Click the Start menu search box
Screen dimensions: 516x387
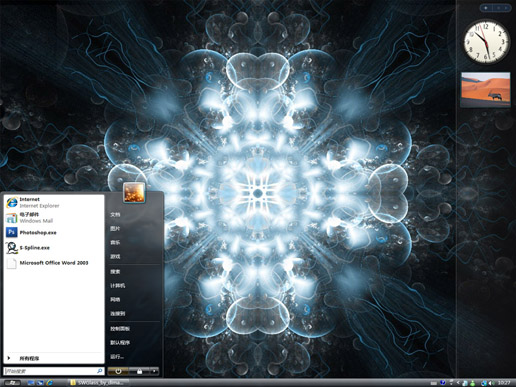click(x=53, y=371)
